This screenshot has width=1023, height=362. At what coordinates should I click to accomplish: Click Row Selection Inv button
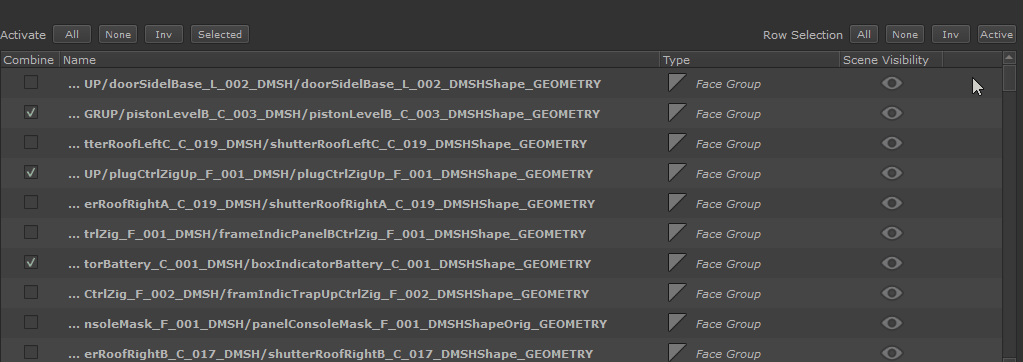coord(951,35)
